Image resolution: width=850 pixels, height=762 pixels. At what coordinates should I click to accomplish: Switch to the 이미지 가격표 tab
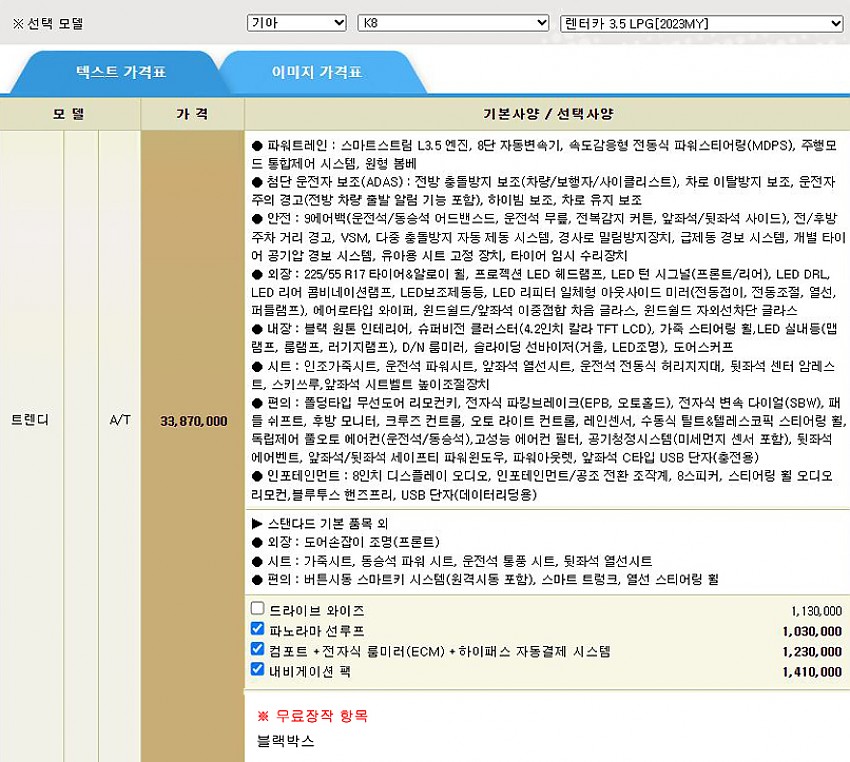317,73
